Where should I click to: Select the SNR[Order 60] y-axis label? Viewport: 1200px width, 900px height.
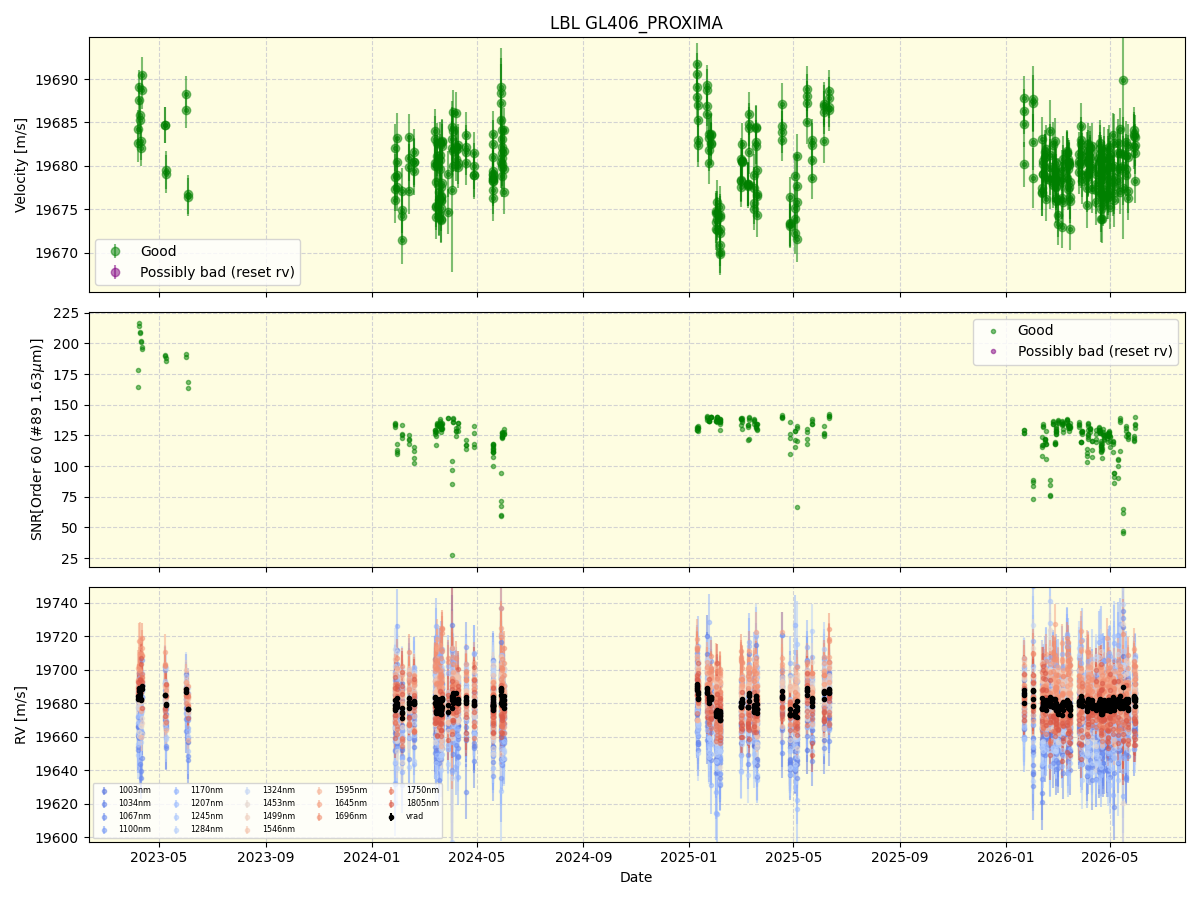point(37,439)
